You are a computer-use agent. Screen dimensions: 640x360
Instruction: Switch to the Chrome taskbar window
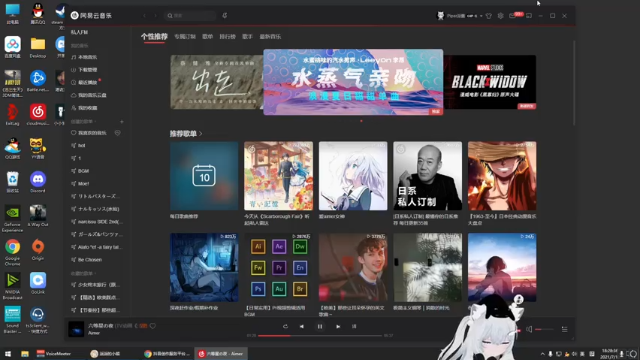pos(167,354)
